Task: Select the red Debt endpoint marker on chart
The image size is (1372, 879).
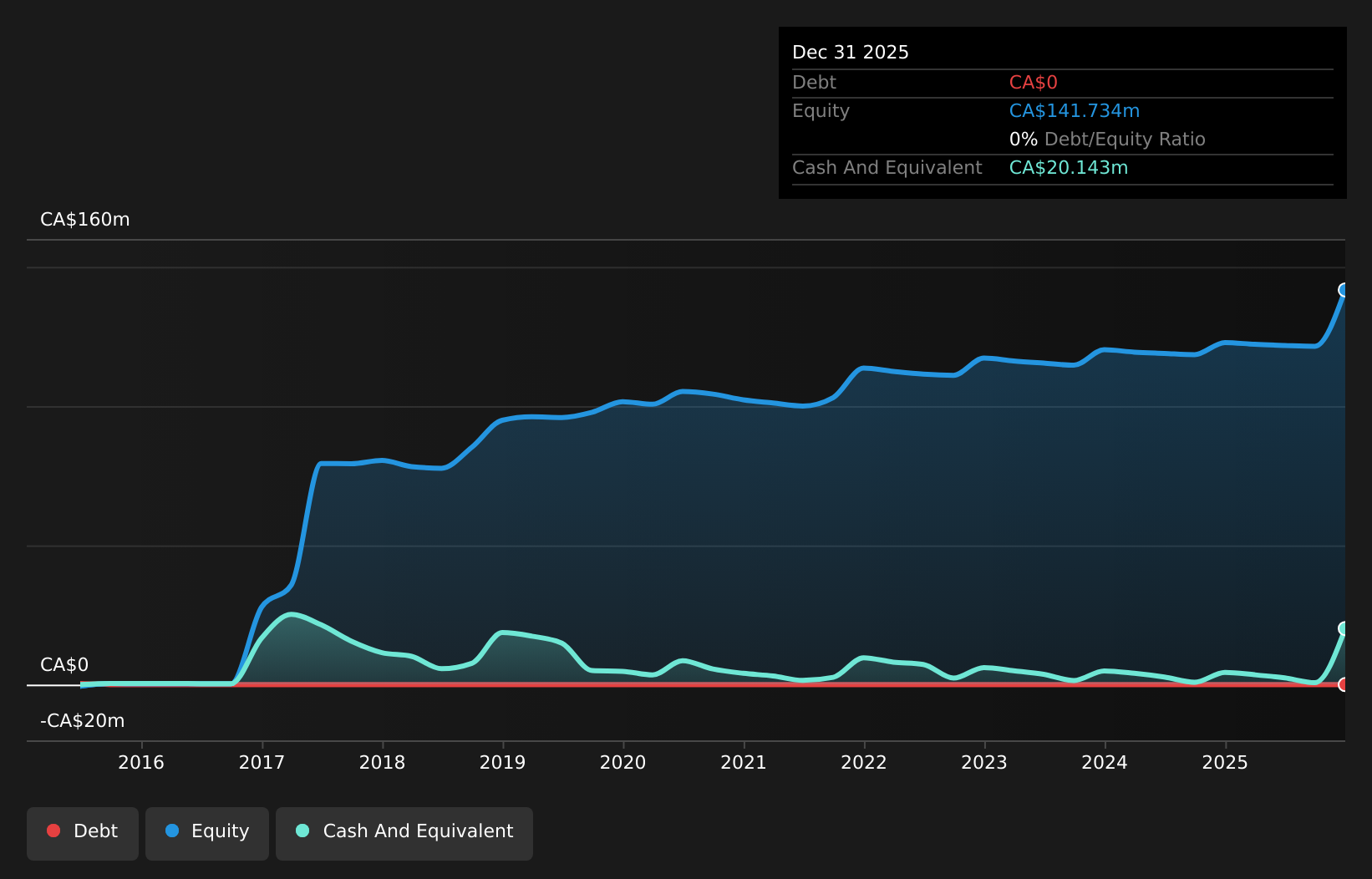Action: [x=1344, y=684]
